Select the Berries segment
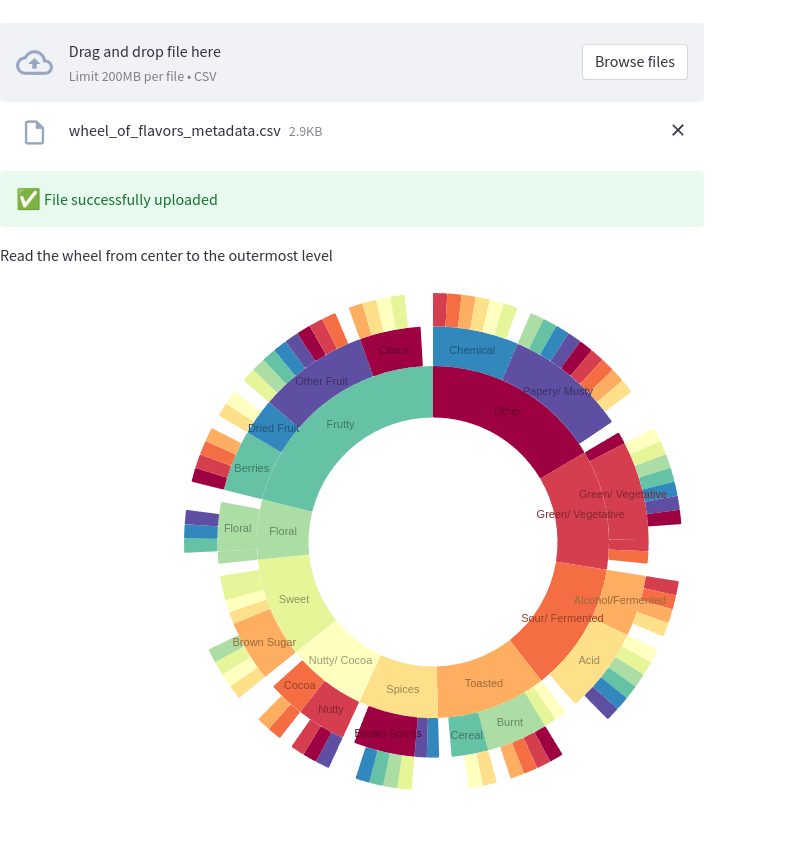Screen dimensions: 810x852 pos(252,468)
